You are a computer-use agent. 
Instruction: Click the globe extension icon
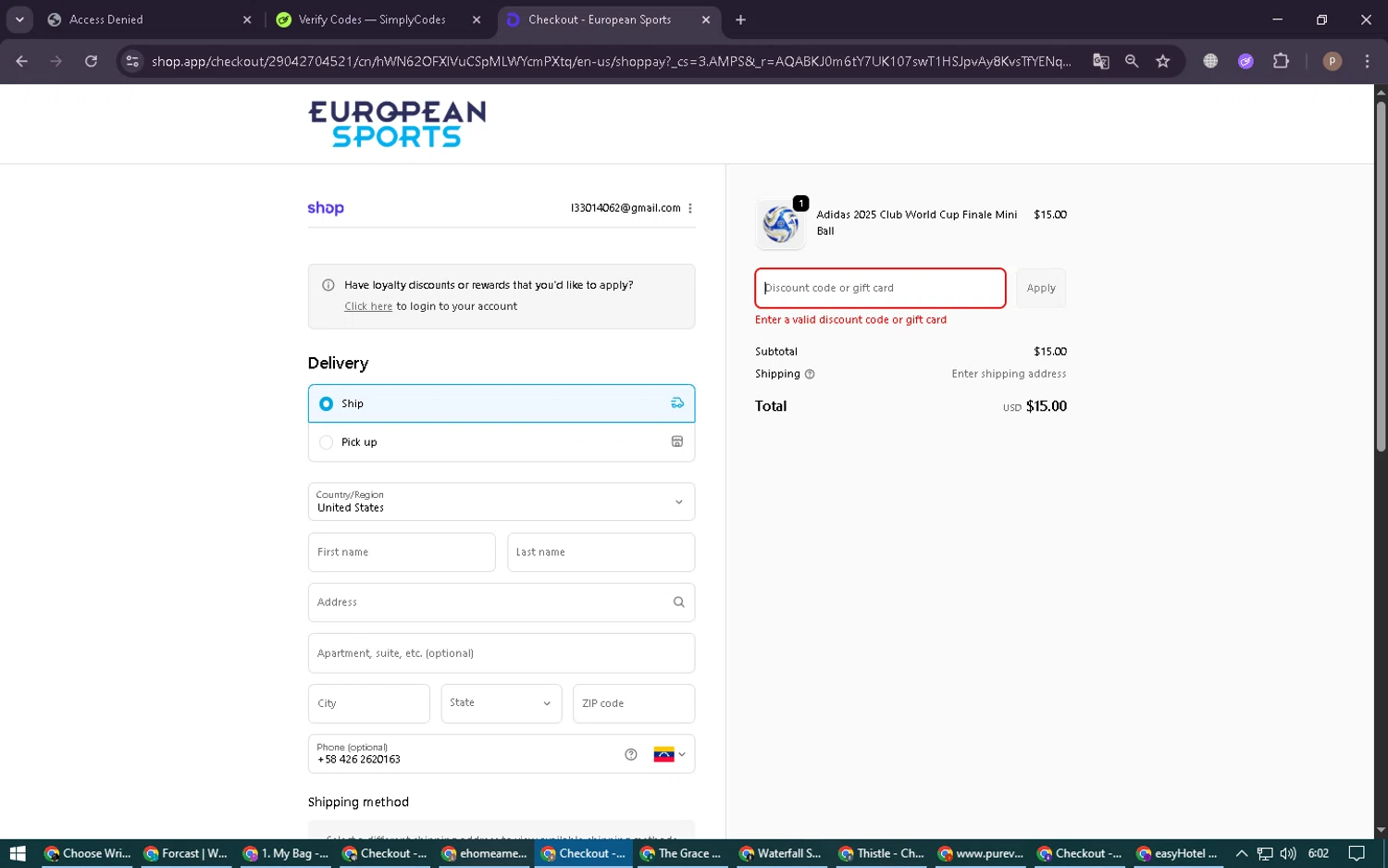tap(1210, 61)
